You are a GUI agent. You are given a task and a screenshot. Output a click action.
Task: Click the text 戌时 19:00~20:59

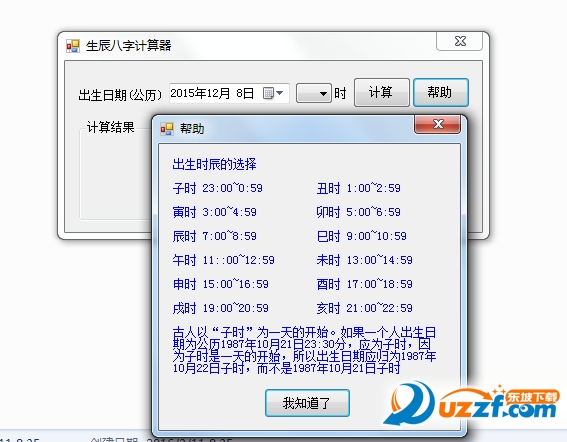click(221, 308)
